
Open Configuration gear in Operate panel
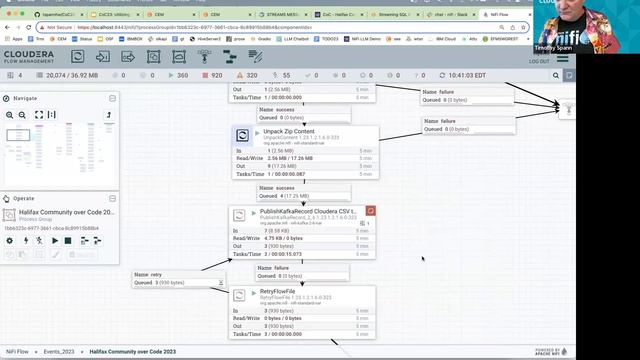(9, 241)
